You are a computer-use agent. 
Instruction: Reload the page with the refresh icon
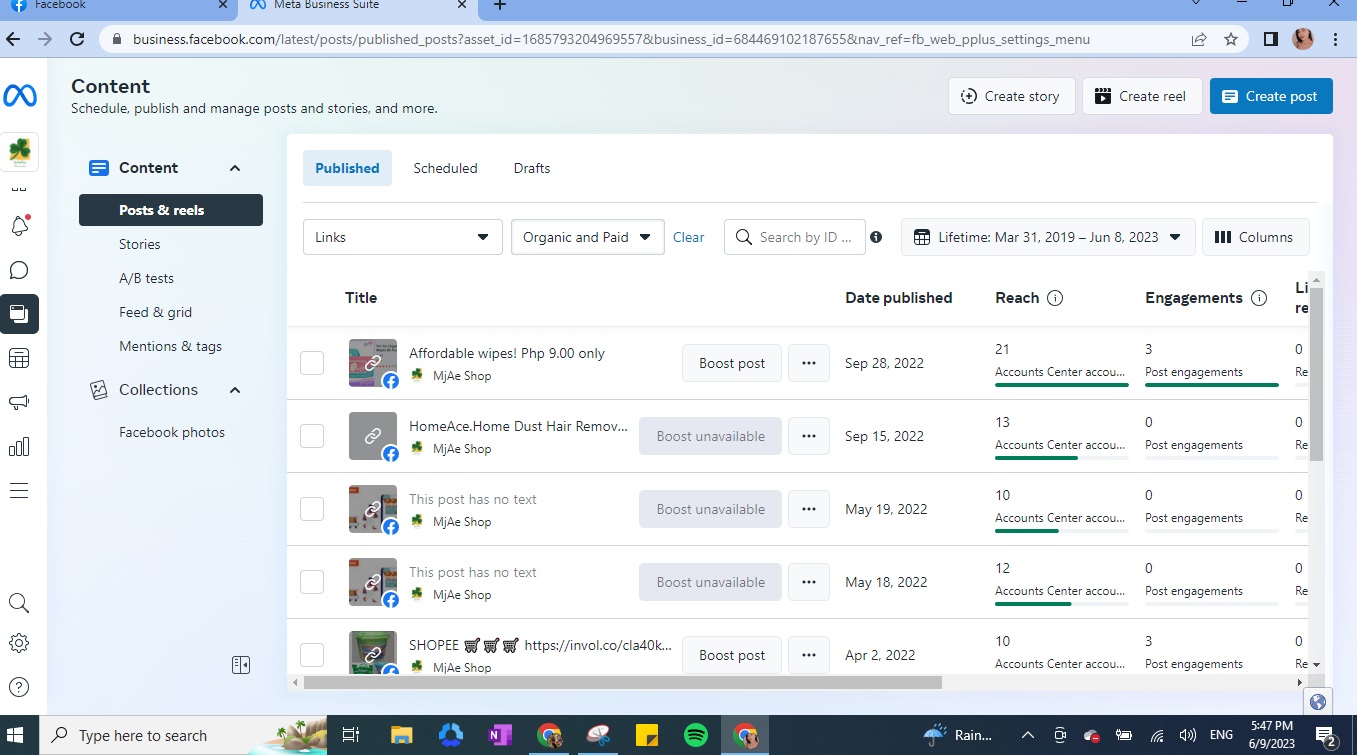tap(77, 39)
